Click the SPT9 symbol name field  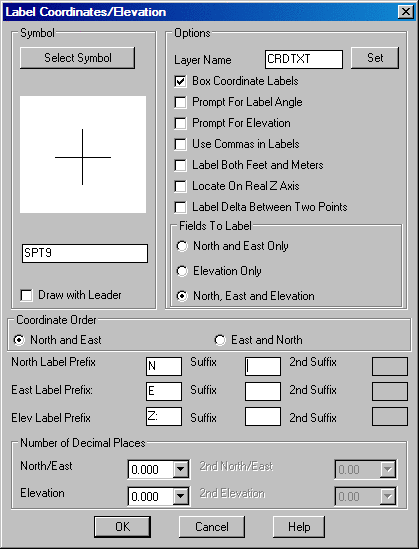click(85, 253)
